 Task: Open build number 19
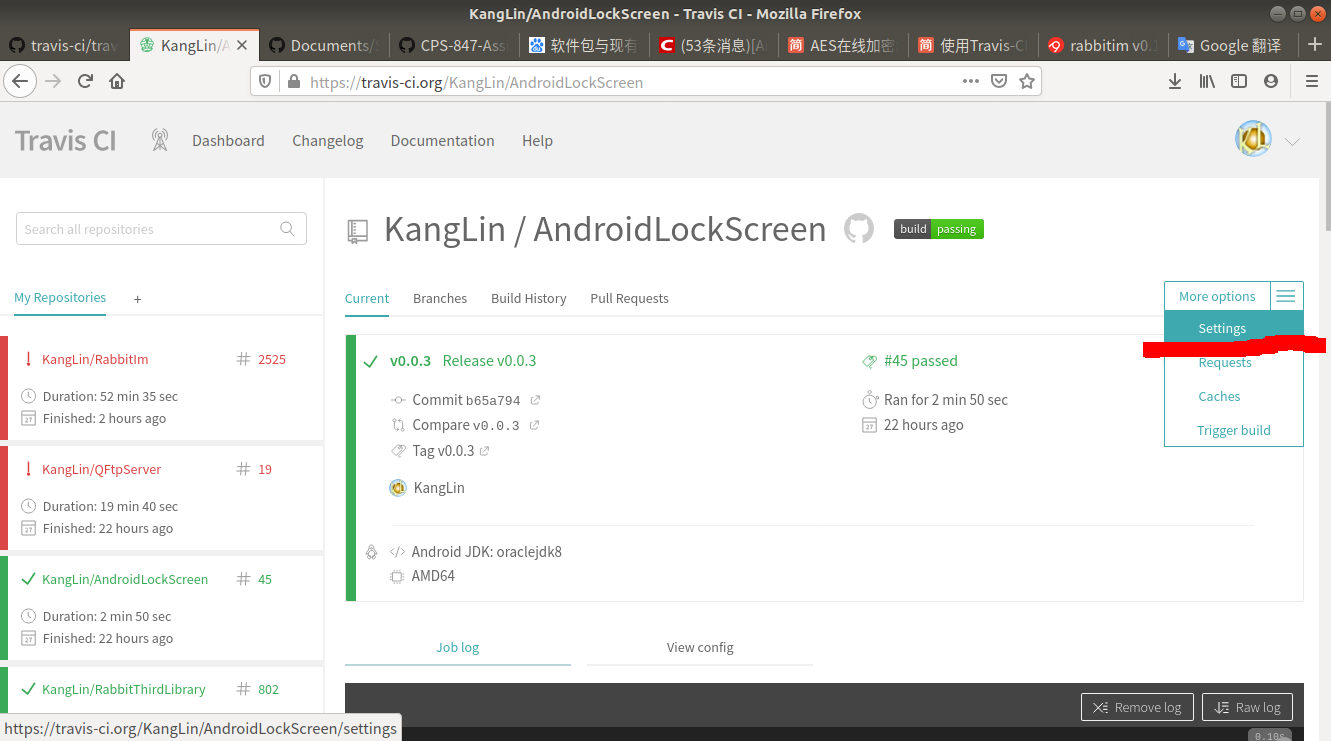(265, 469)
